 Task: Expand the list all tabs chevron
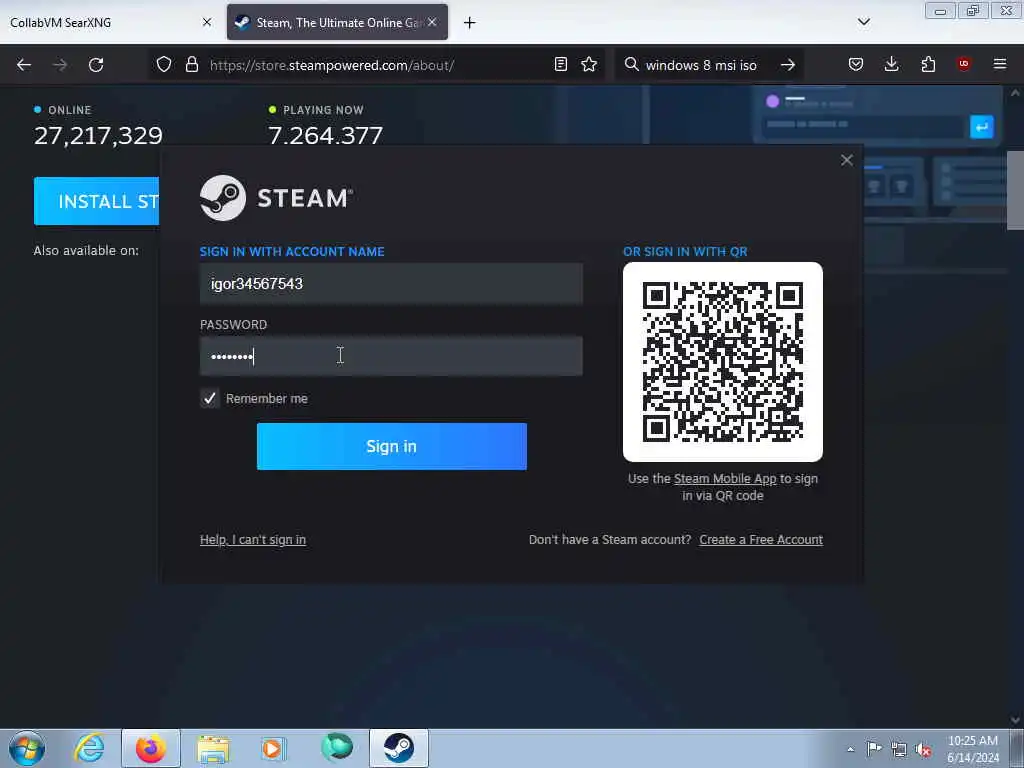click(x=864, y=22)
